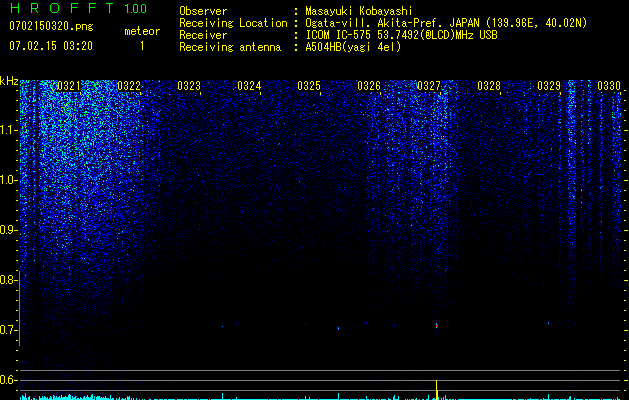Click the filename 0702150320.png
This screenshot has height=400, width=629.
coord(51,26)
